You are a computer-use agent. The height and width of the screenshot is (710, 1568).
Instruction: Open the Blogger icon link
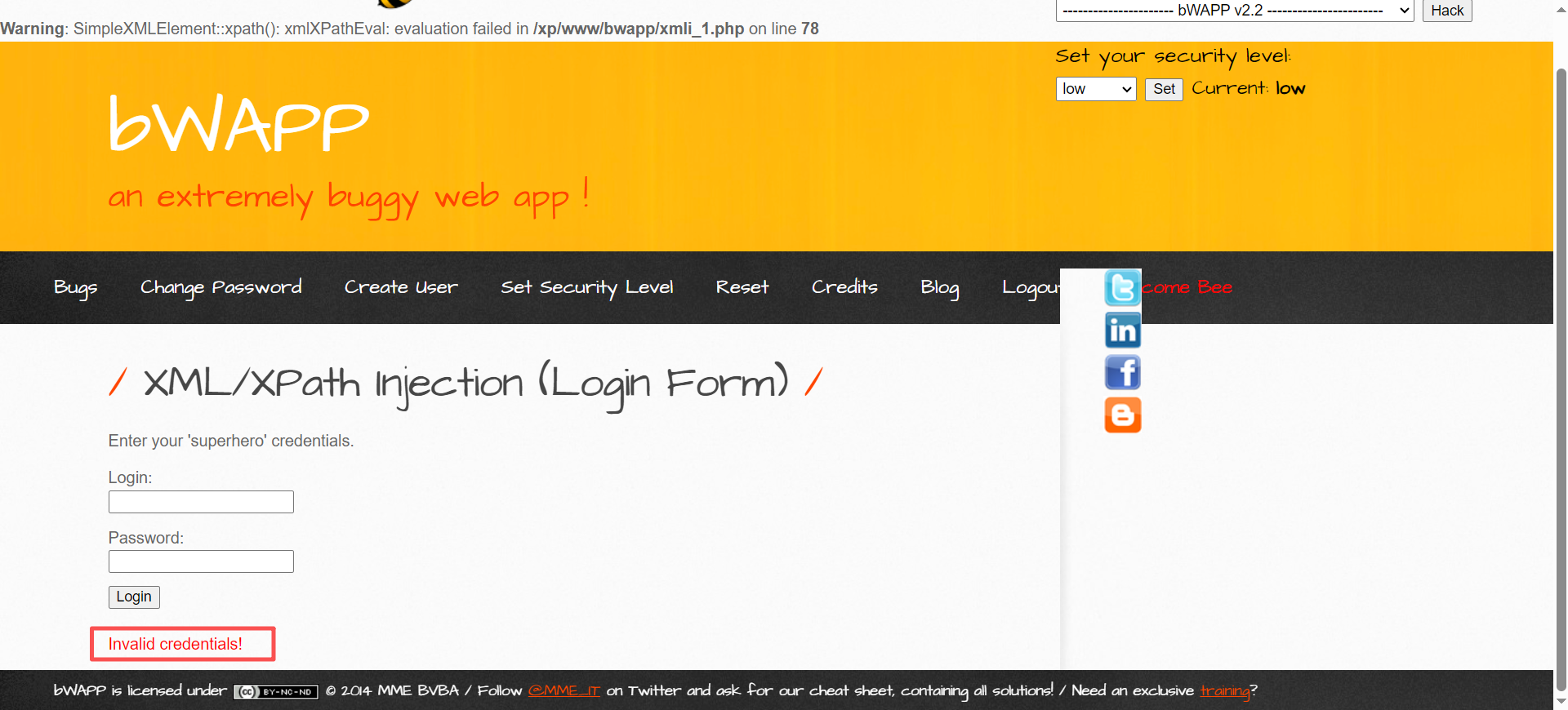point(1123,415)
